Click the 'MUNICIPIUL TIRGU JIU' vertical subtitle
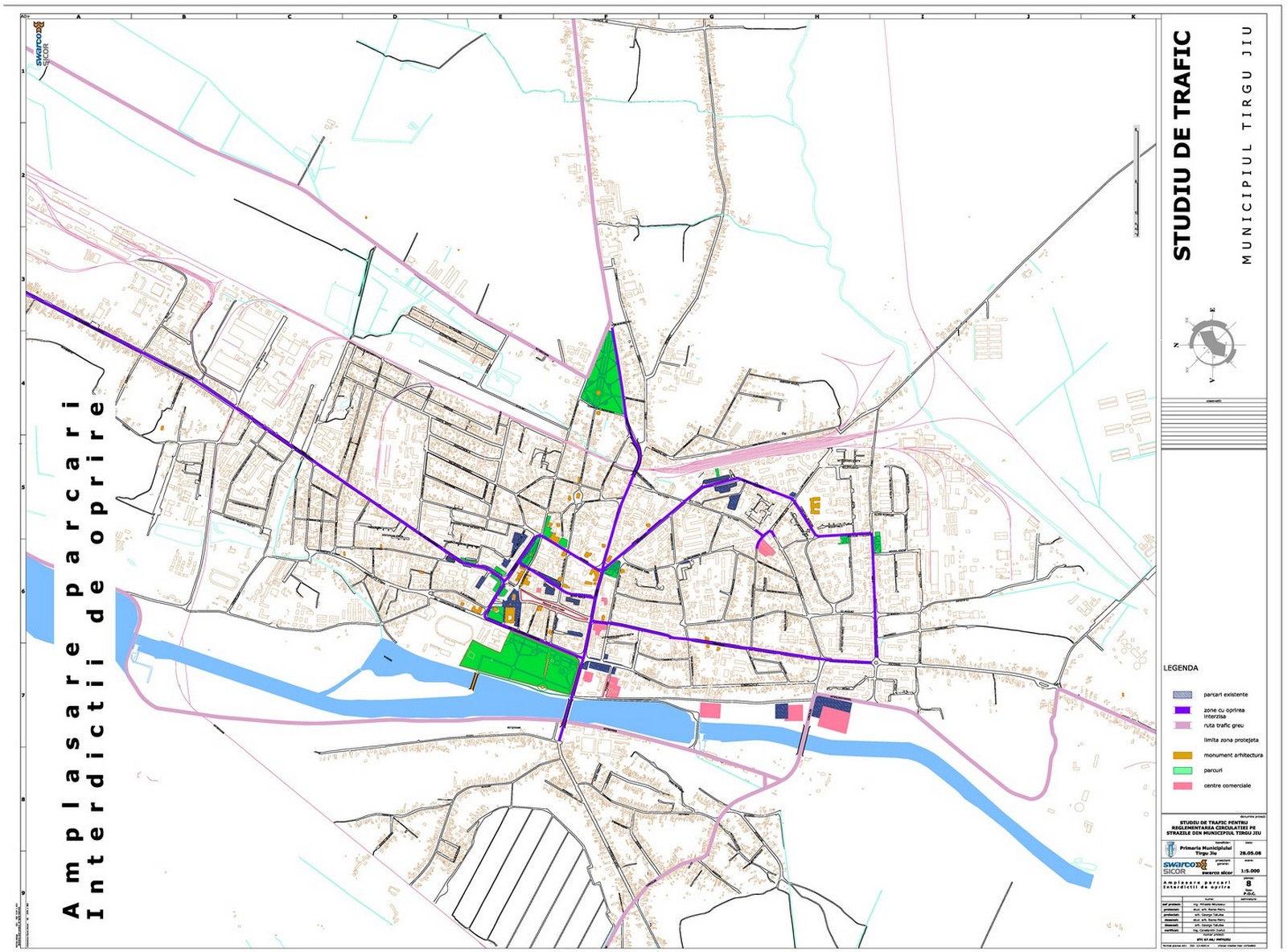Screen dimensions: 1287x952 pyautogui.click(x=1247, y=145)
